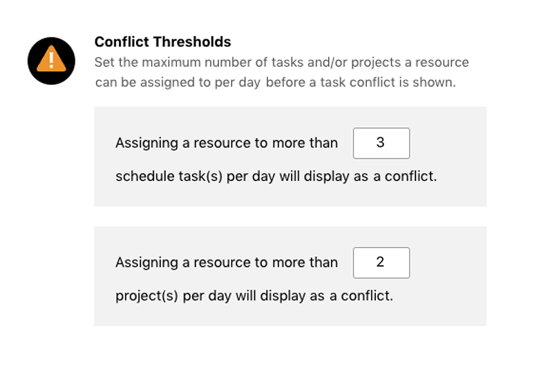Screen dimensions: 539x369
Task: Select the Conflict Thresholds heading
Action: 163,42
